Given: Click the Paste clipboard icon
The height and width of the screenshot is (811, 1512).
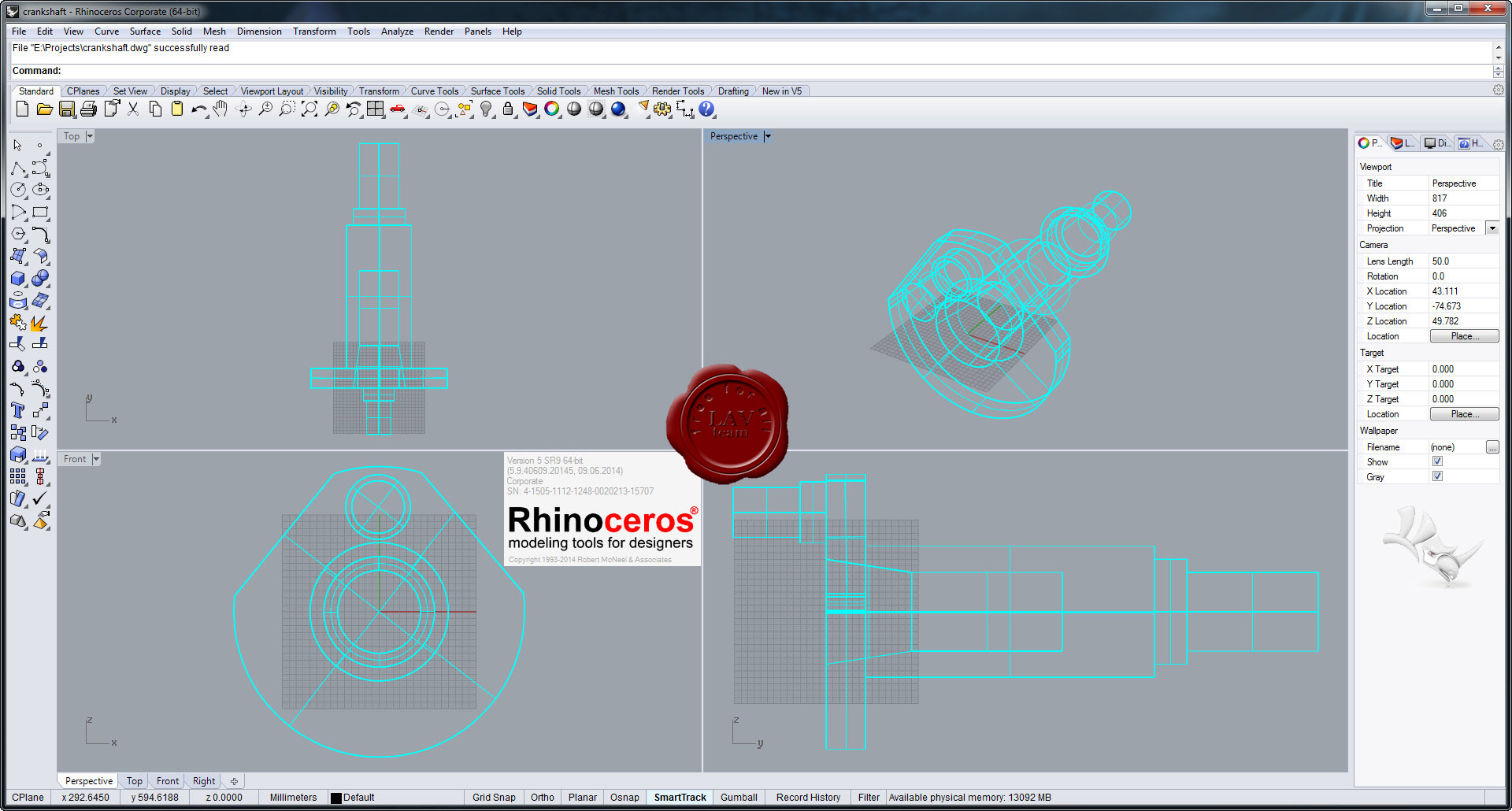Looking at the screenshot, I should pos(177,109).
